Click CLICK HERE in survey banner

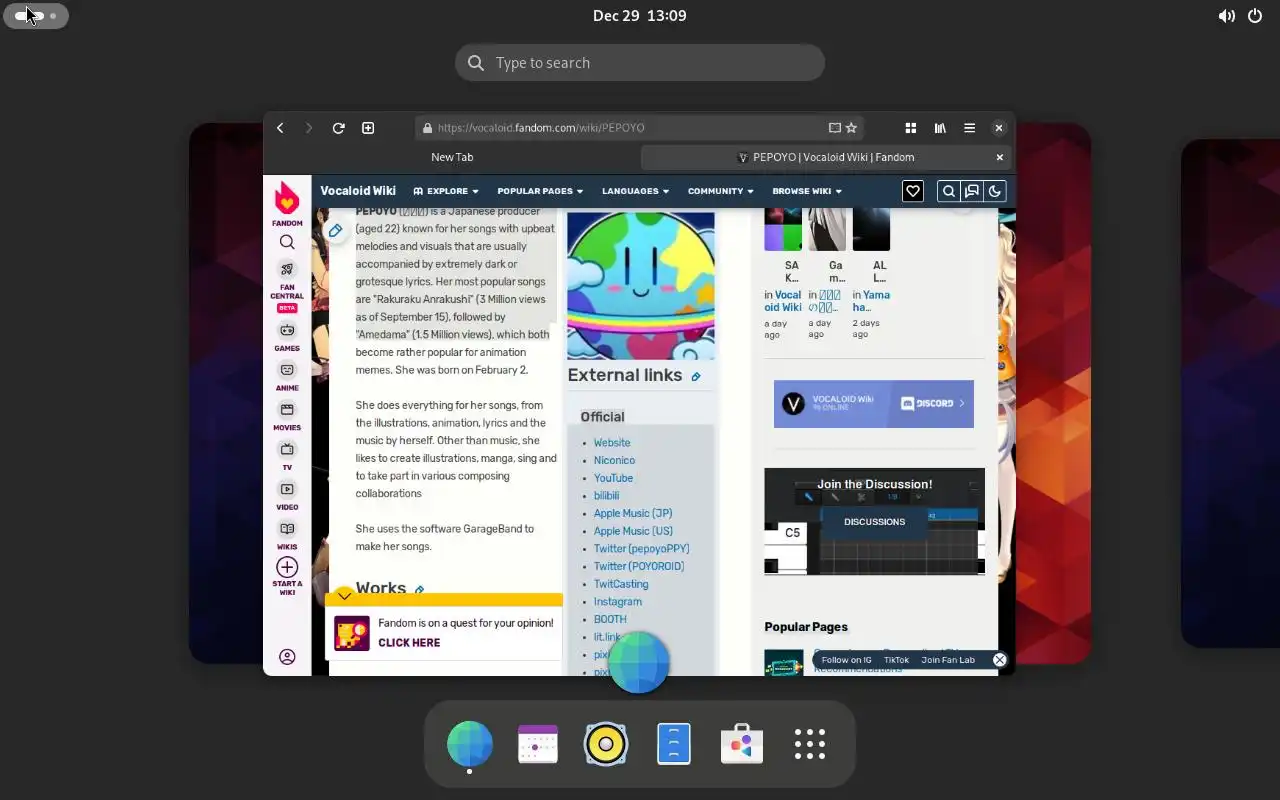pos(409,643)
